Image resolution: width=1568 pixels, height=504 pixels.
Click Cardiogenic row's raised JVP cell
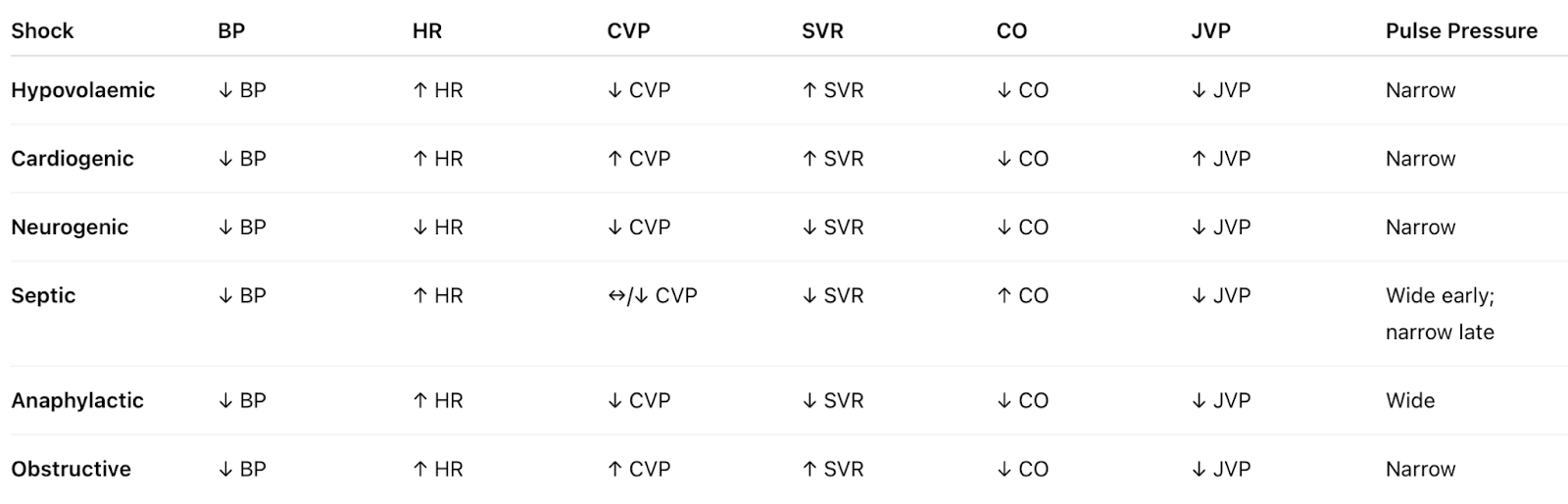[x=1220, y=159]
